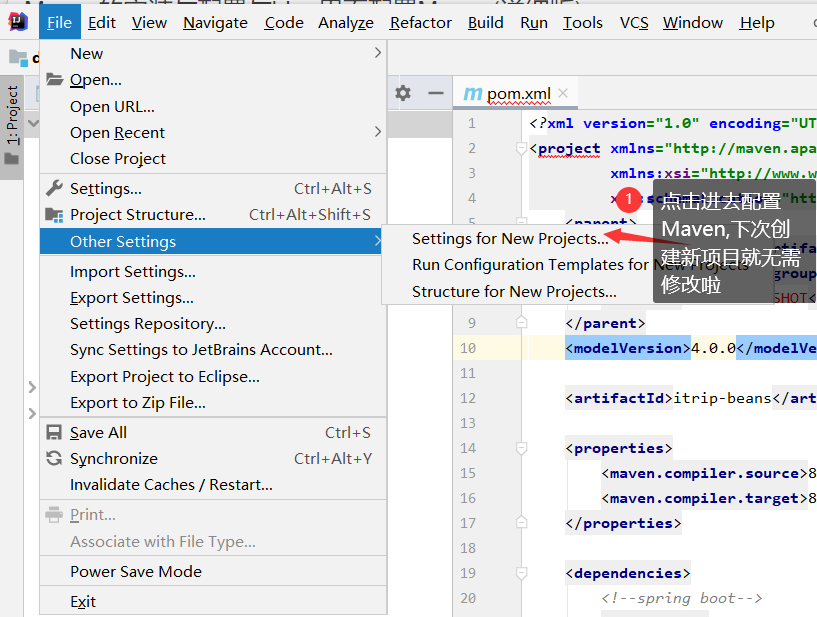Expand the Open Recent submenu arrow

pyautogui.click(x=377, y=132)
